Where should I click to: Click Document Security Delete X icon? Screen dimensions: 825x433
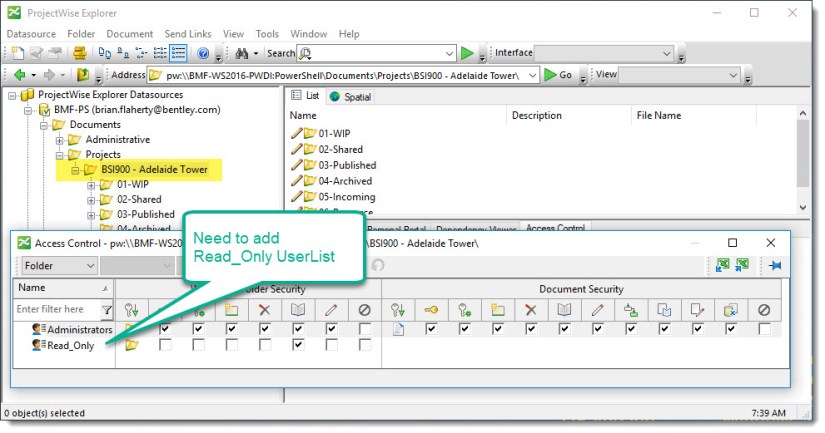coord(531,310)
